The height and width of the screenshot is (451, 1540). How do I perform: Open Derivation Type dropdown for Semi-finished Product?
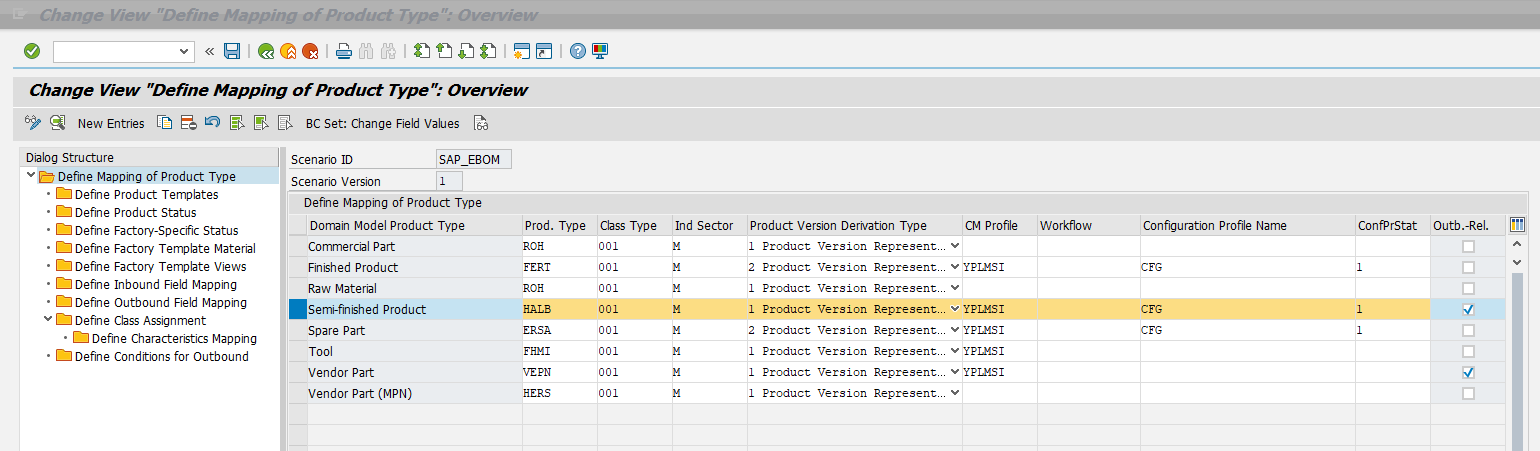click(954, 309)
